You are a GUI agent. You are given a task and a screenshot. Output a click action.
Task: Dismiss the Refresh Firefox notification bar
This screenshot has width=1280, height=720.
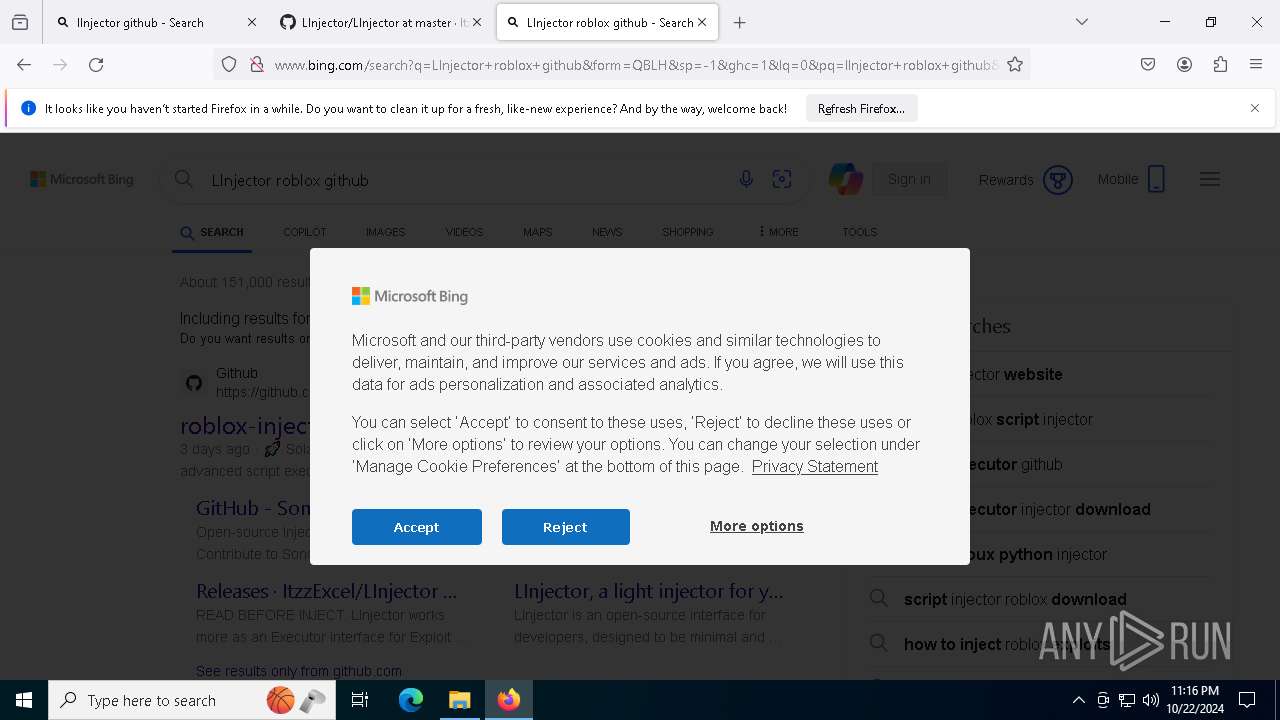coord(1255,108)
